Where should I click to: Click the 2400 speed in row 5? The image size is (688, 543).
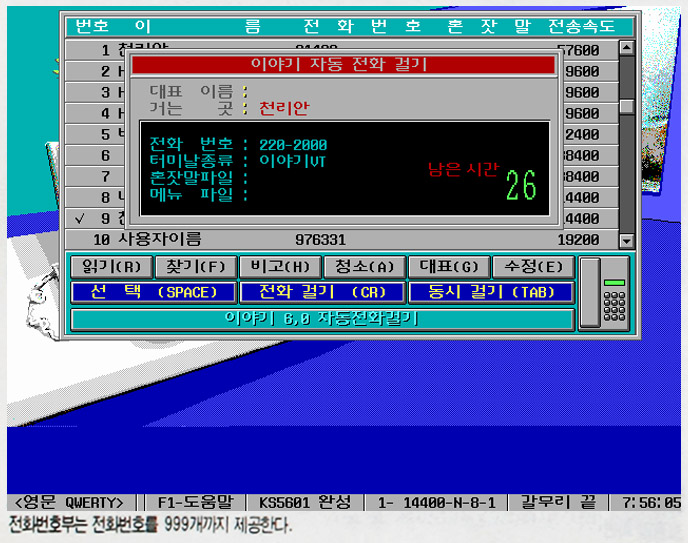[x=582, y=135]
